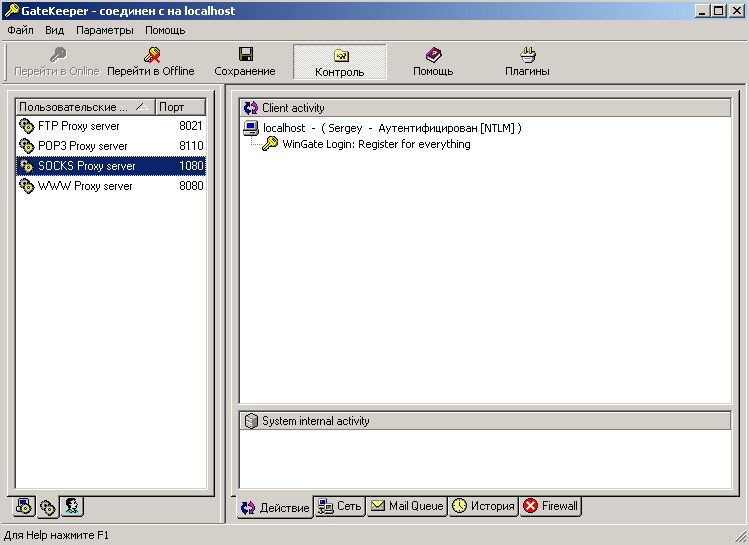Image resolution: width=749 pixels, height=545 pixels.
Task: Click port value 8021
Action: pyautogui.click(x=191, y=126)
